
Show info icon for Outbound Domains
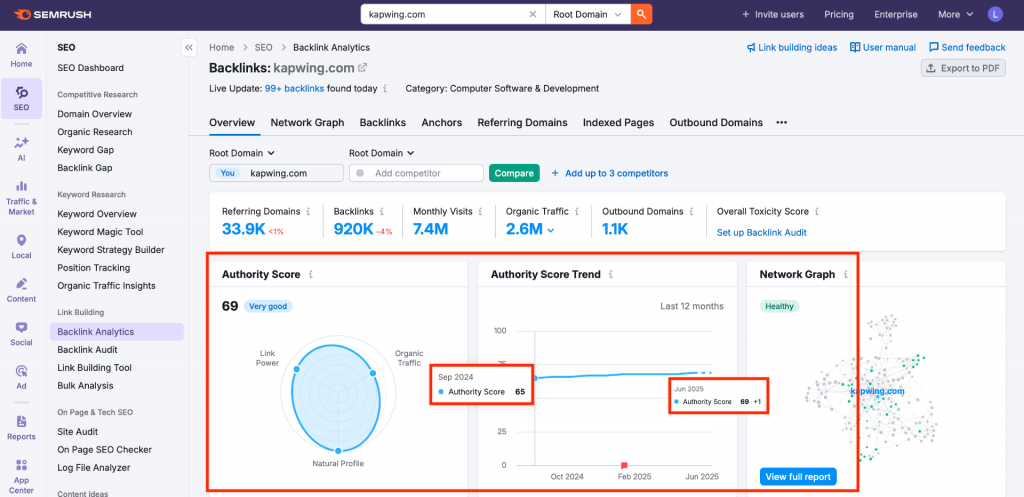691,212
